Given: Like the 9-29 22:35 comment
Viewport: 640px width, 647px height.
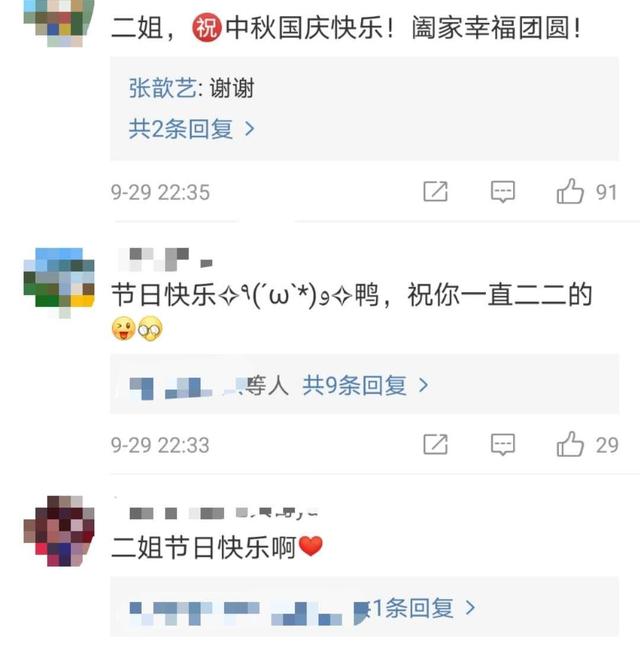Looking at the screenshot, I should coord(570,191).
